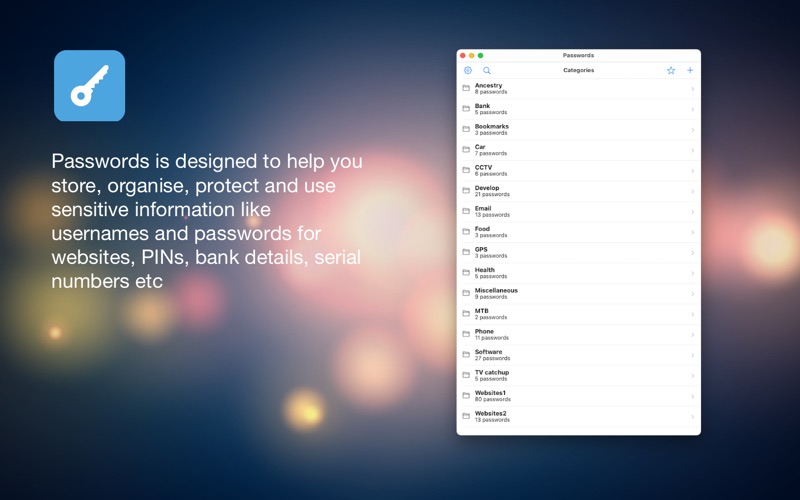Screen dimensions: 800x500
Task: Expand Email row chevron
Action: (692, 212)
